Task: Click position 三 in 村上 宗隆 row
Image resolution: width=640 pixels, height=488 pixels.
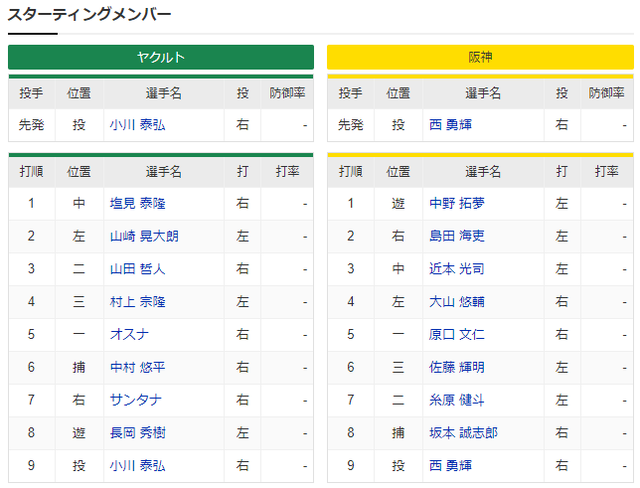Action: click(79, 302)
